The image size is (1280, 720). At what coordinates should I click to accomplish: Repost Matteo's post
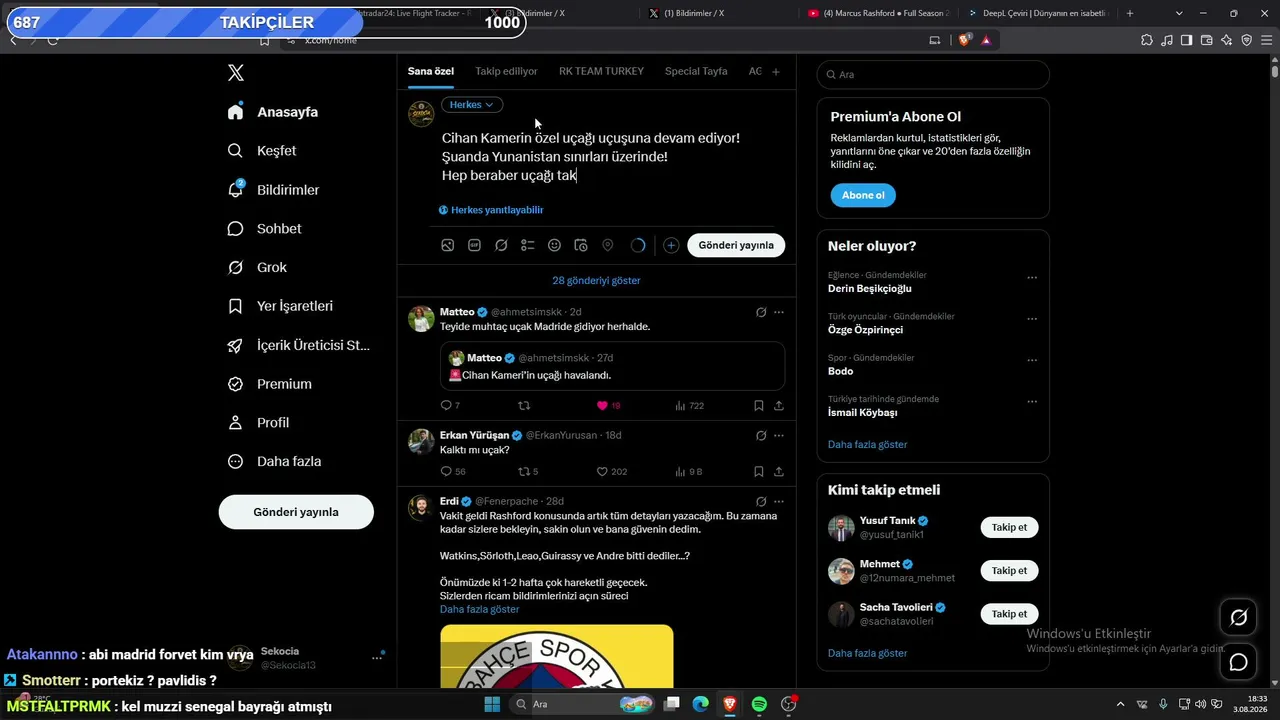(523, 405)
